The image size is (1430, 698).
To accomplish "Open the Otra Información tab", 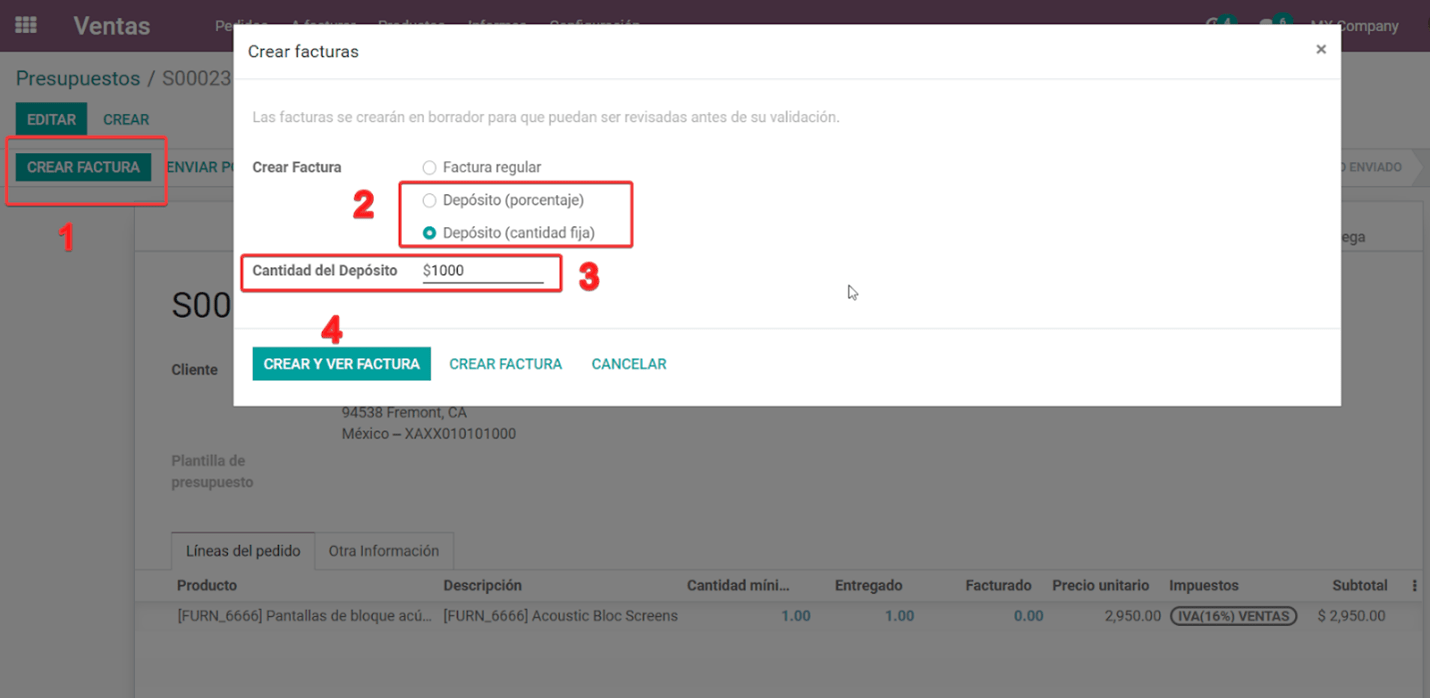I will tap(384, 551).
